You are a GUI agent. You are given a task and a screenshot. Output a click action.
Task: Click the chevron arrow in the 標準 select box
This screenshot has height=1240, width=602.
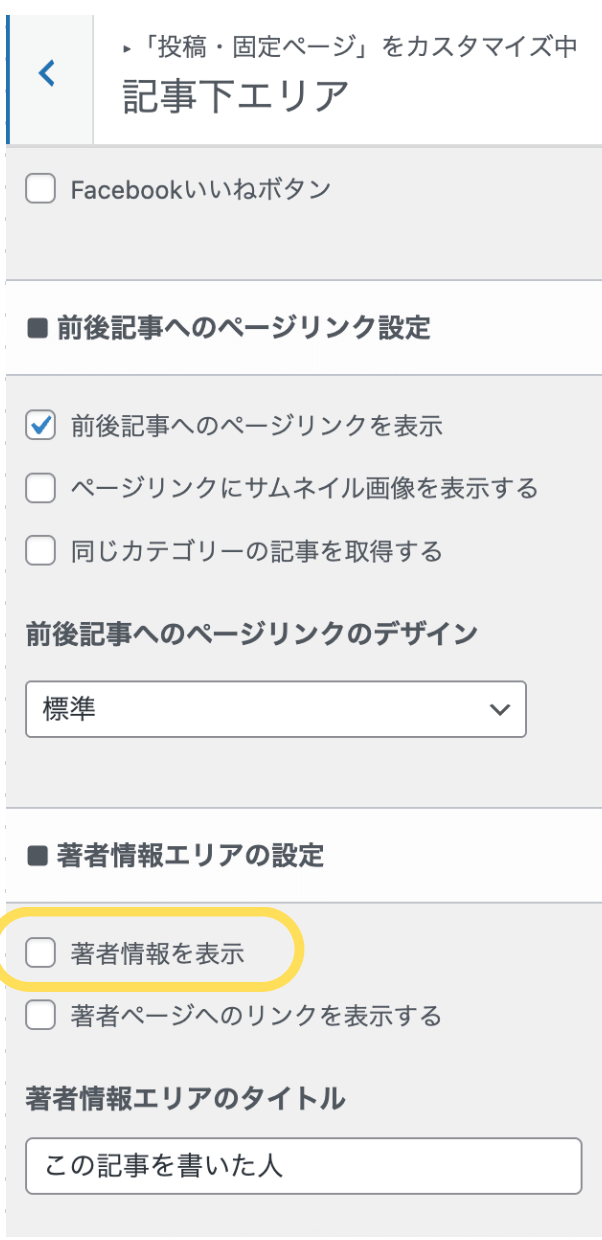pos(497,709)
